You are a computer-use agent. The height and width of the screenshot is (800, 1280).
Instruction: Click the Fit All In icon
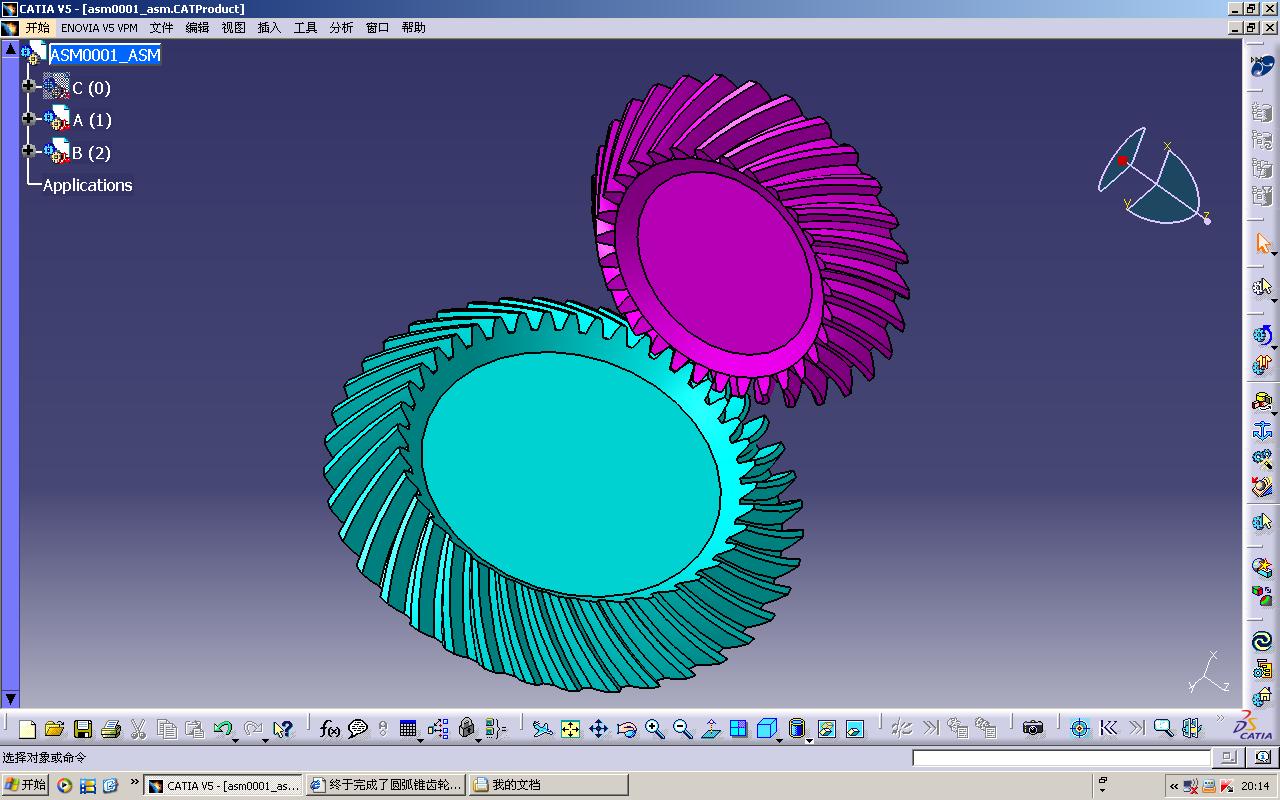click(x=570, y=729)
